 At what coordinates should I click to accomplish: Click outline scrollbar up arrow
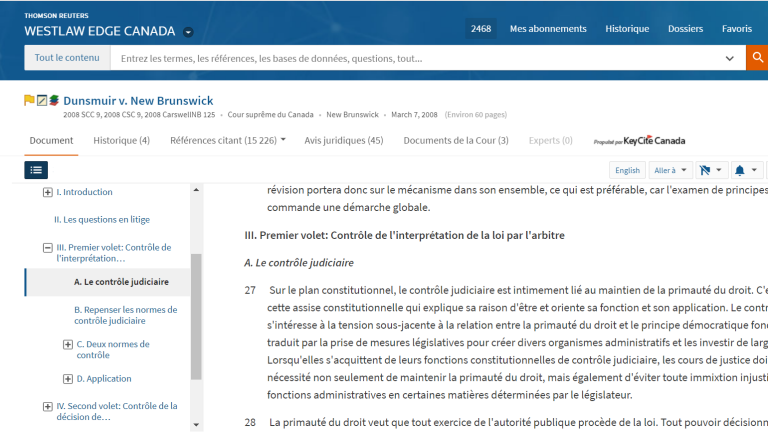(196, 190)
